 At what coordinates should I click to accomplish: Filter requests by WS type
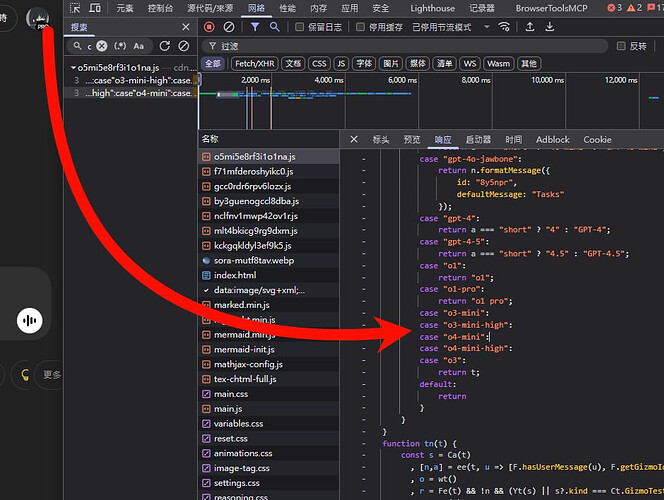[x=470, y=64]
